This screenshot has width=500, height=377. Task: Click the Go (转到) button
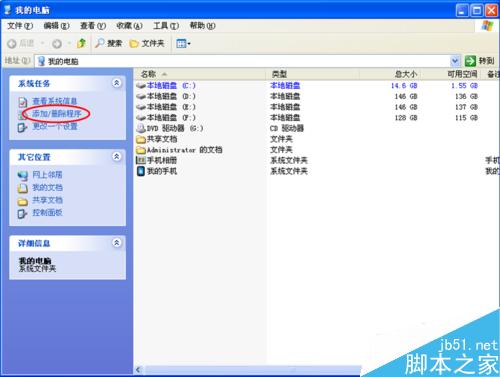click(x=479, y=61)
